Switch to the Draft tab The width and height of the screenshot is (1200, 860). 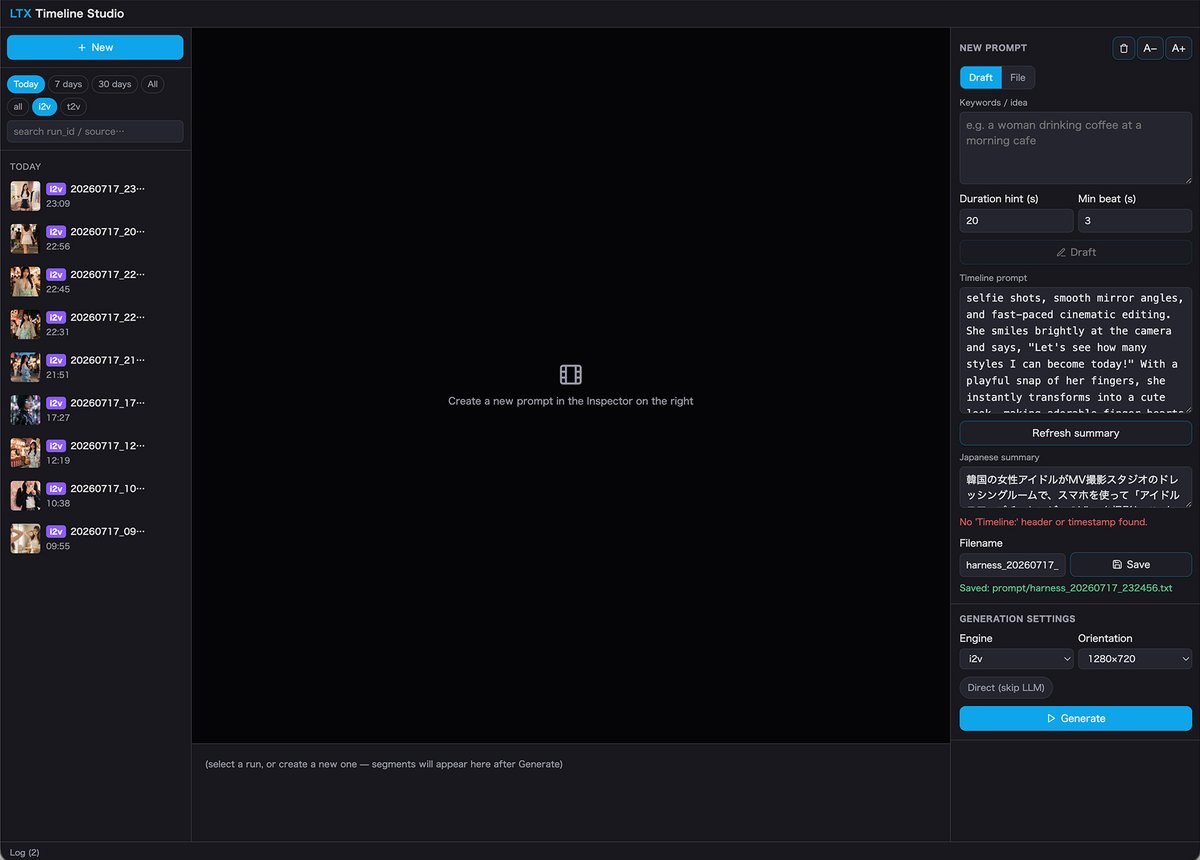[x=981, y=78]
